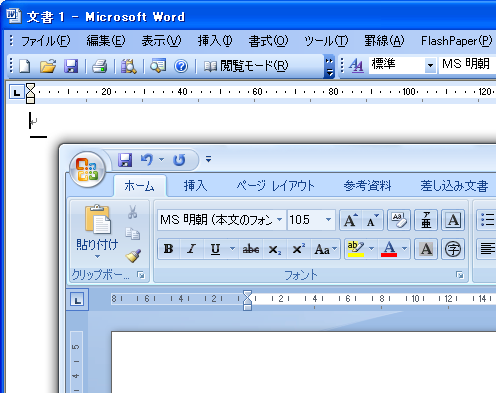Open the undo history dropdown arrow
The image size is (496, 393).
pyautogui.click(x=162, y=160)
